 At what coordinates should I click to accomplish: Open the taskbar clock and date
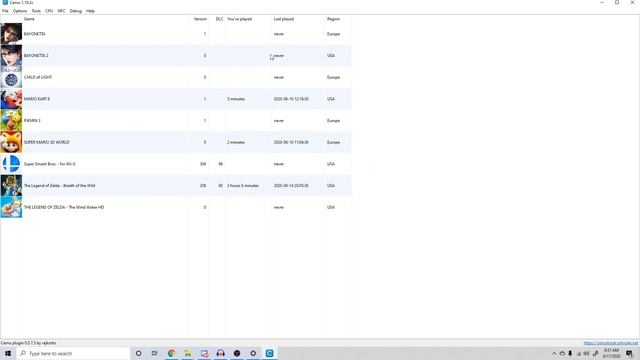[611, 353]
